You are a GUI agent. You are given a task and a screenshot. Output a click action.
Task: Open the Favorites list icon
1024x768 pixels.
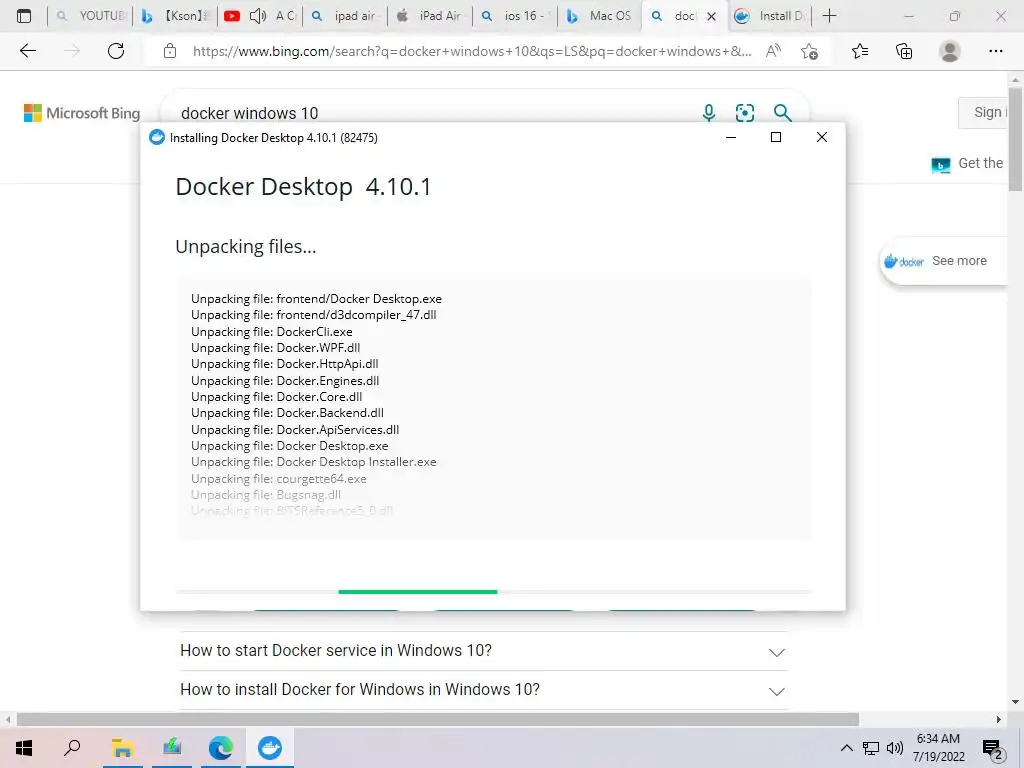point(860,51)
